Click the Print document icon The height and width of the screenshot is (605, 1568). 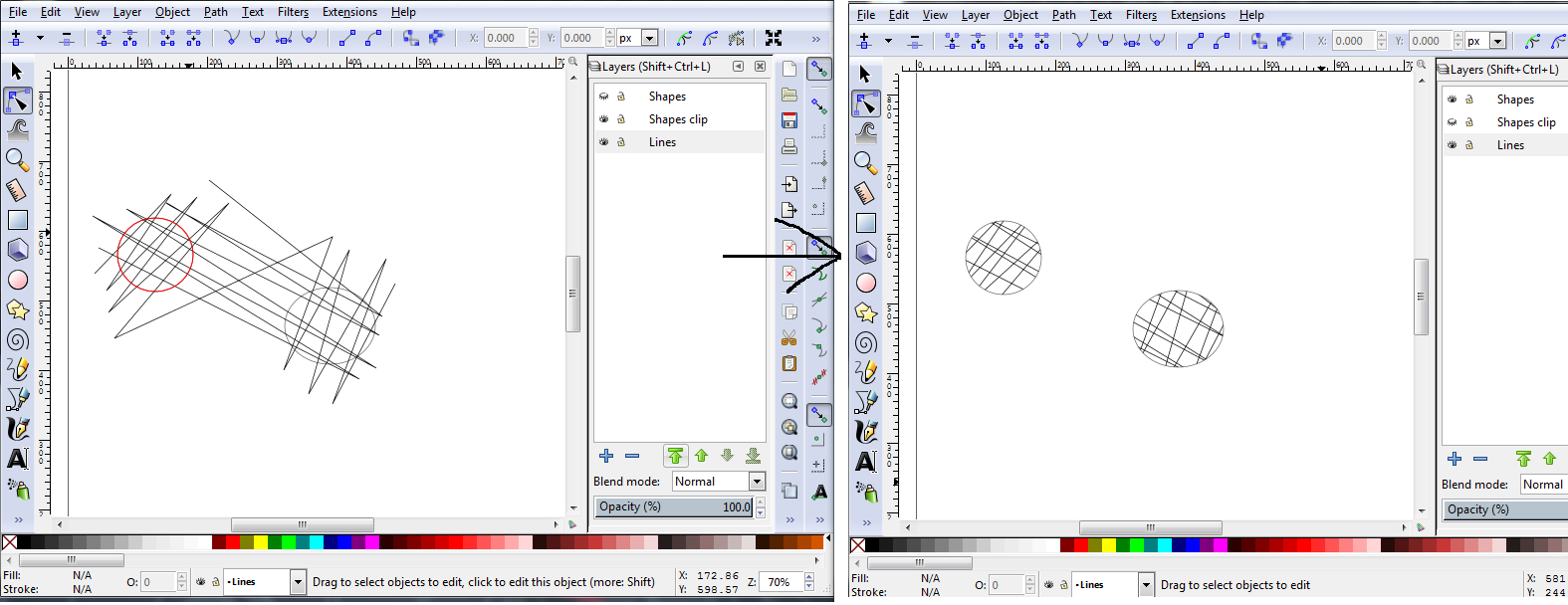[x=789, y=146]
